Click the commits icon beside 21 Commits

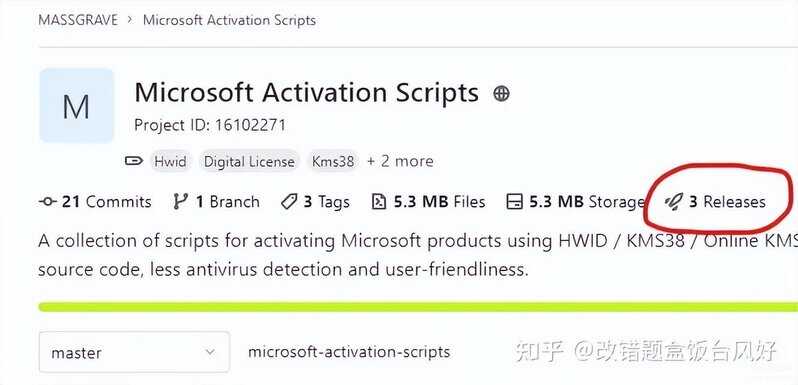[x=47, y=202]
